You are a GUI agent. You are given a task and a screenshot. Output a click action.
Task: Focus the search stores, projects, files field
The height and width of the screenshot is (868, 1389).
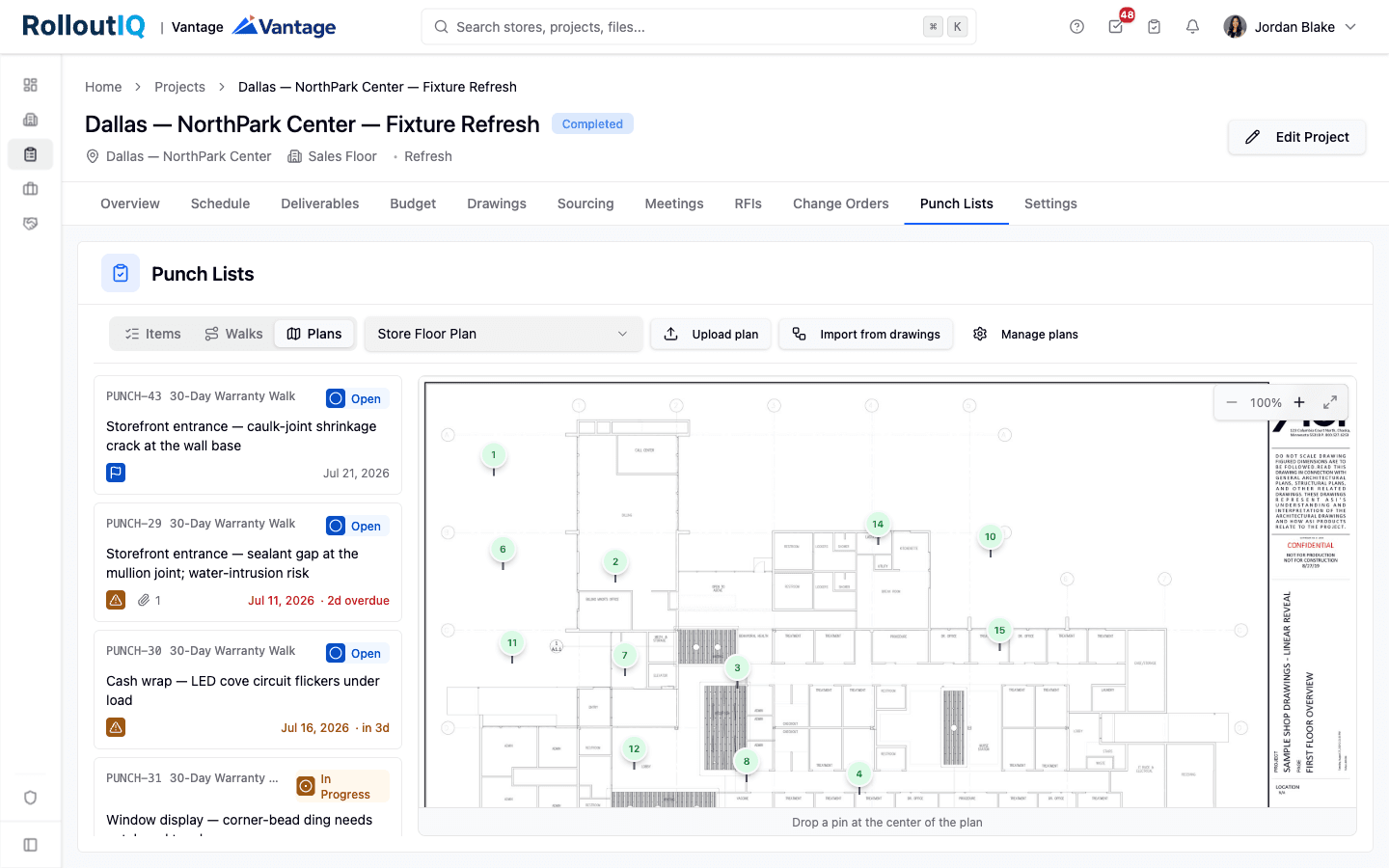[x=698, y=27]
